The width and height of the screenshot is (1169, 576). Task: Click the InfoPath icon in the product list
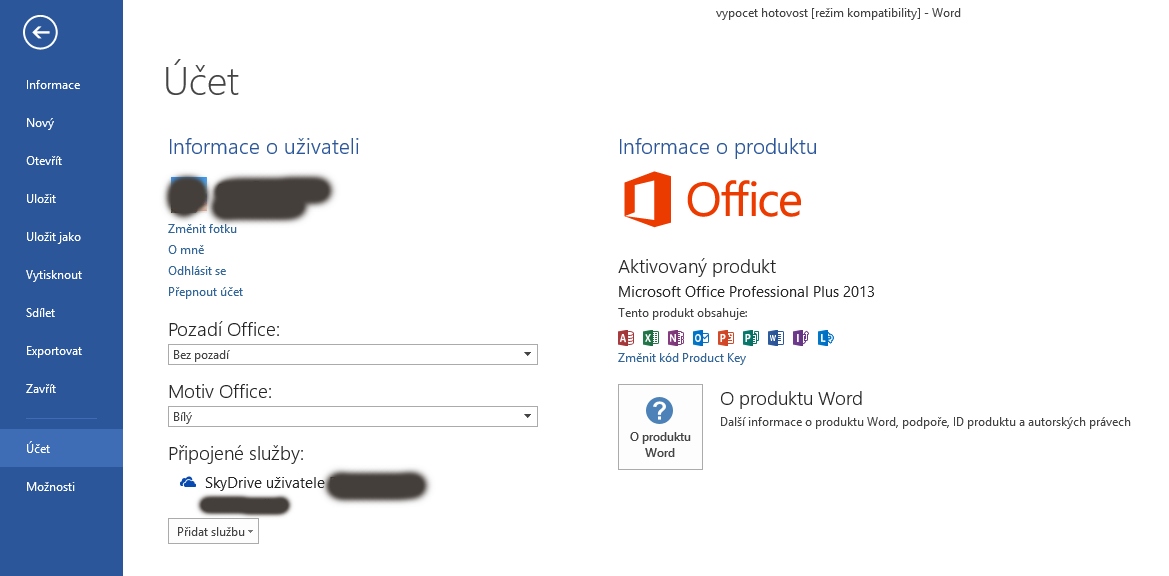(801, 338)
